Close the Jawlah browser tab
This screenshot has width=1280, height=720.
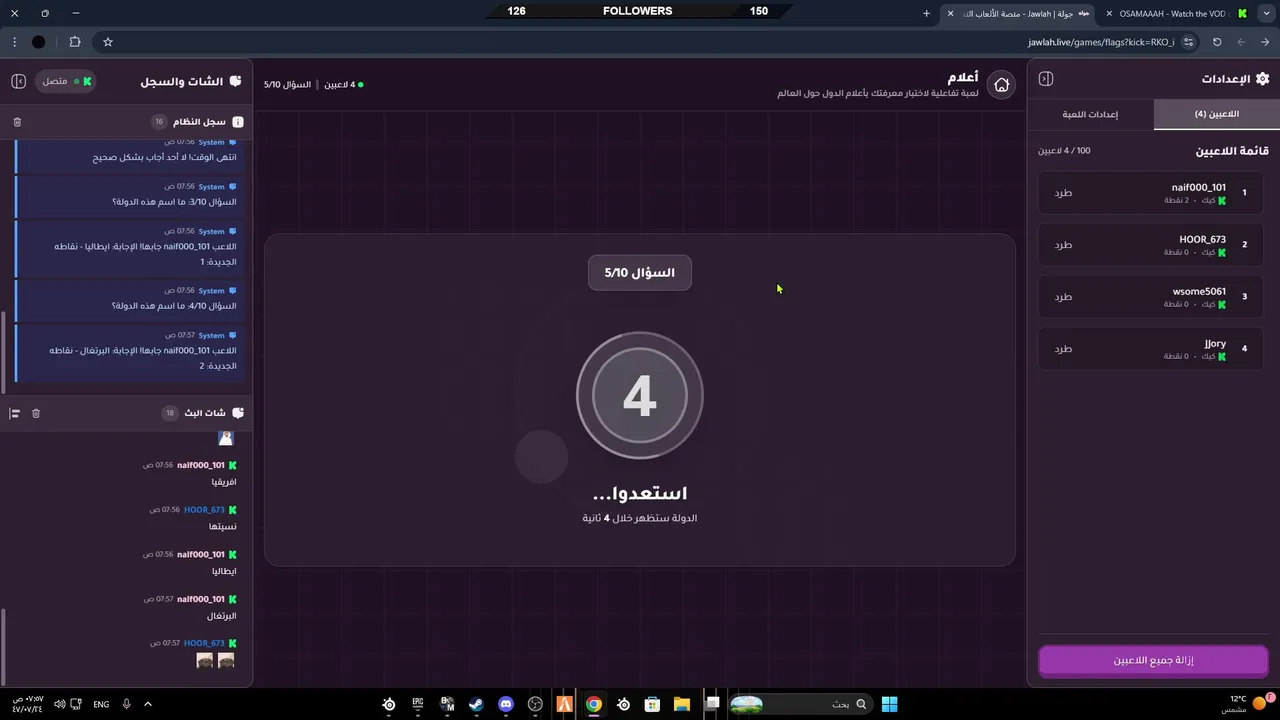pos(950,13)
